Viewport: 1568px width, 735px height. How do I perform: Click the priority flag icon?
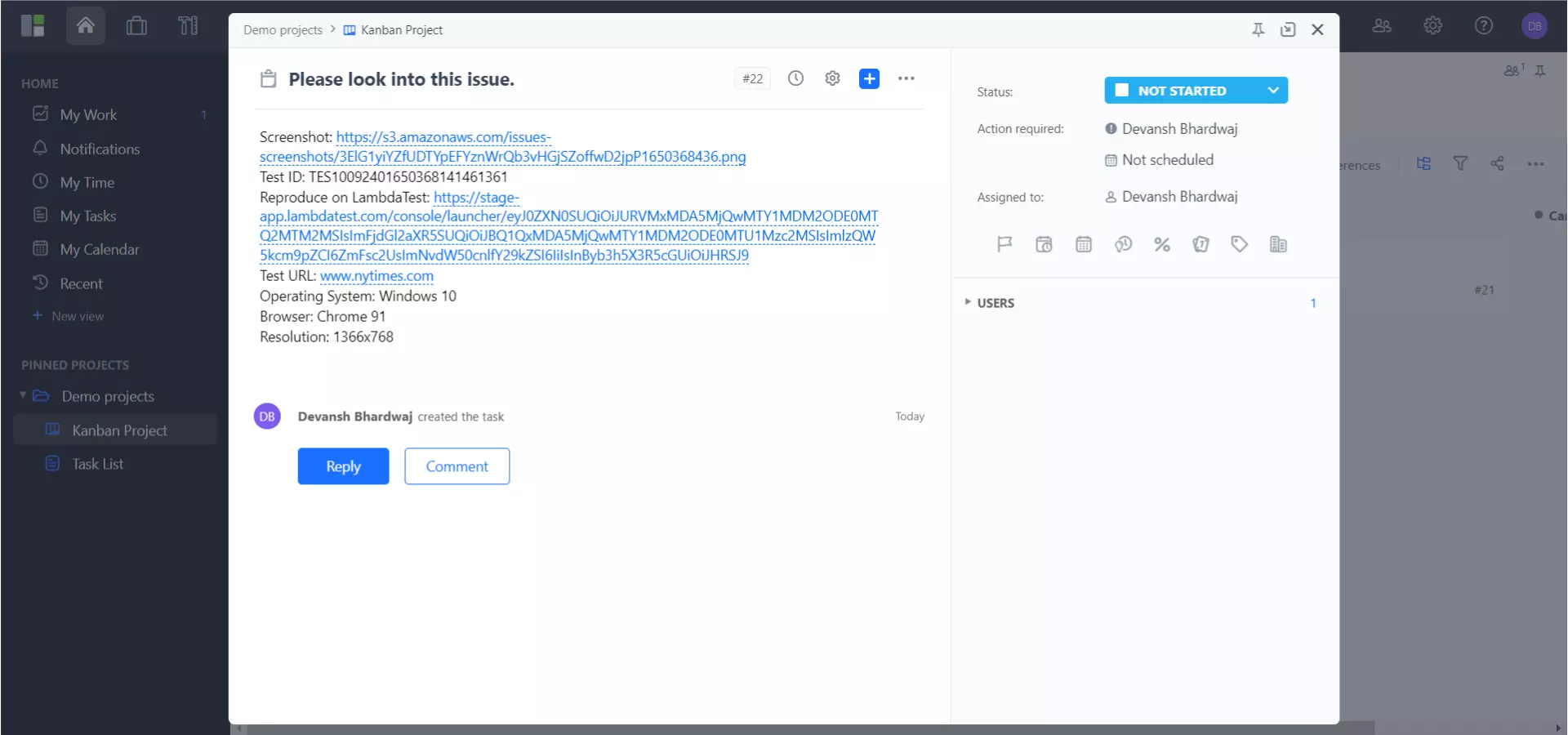[1004, 244]
